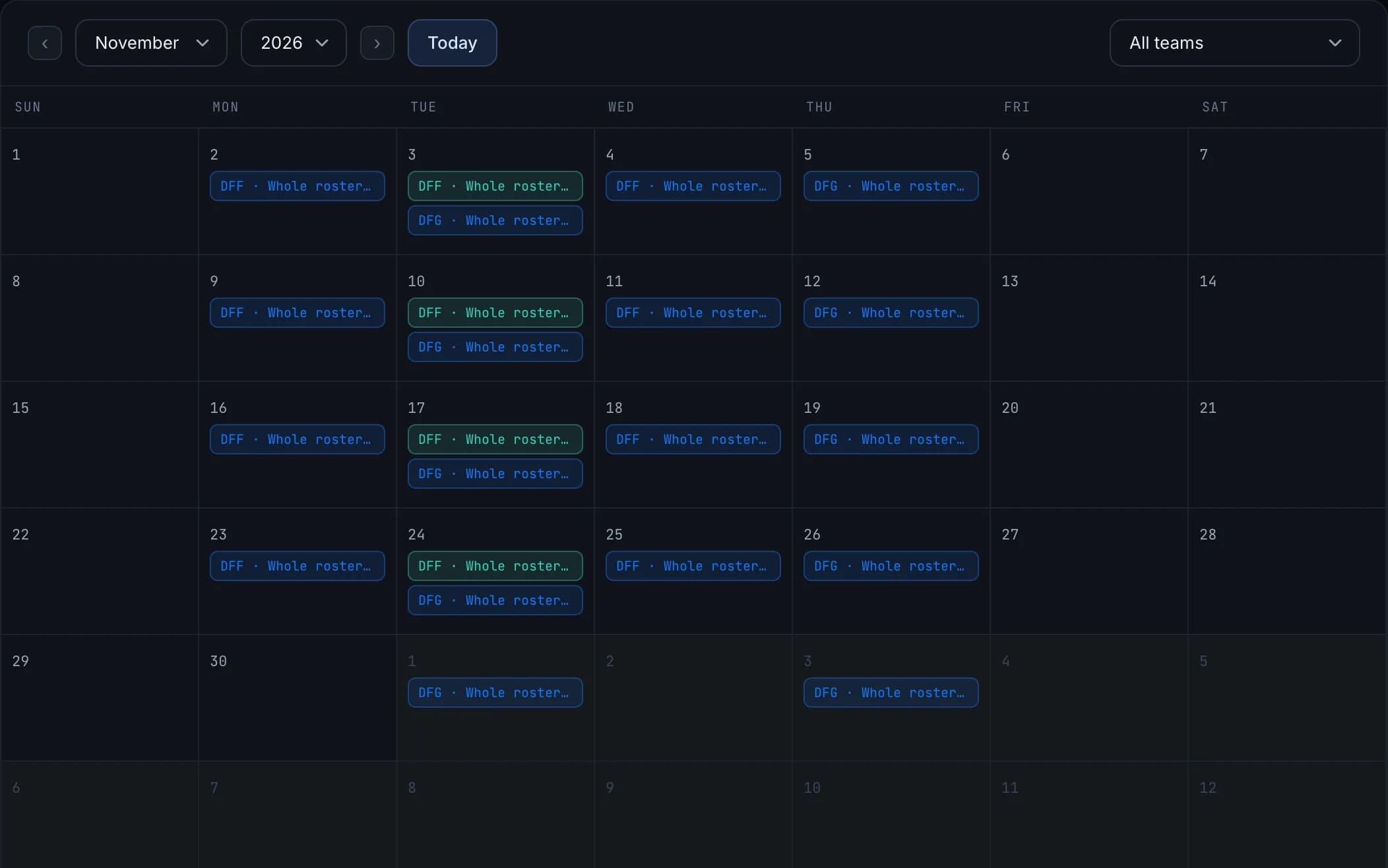Open the 2026 year dropdown
Screen dimensions: 1388x868
[x=294, y=43]
